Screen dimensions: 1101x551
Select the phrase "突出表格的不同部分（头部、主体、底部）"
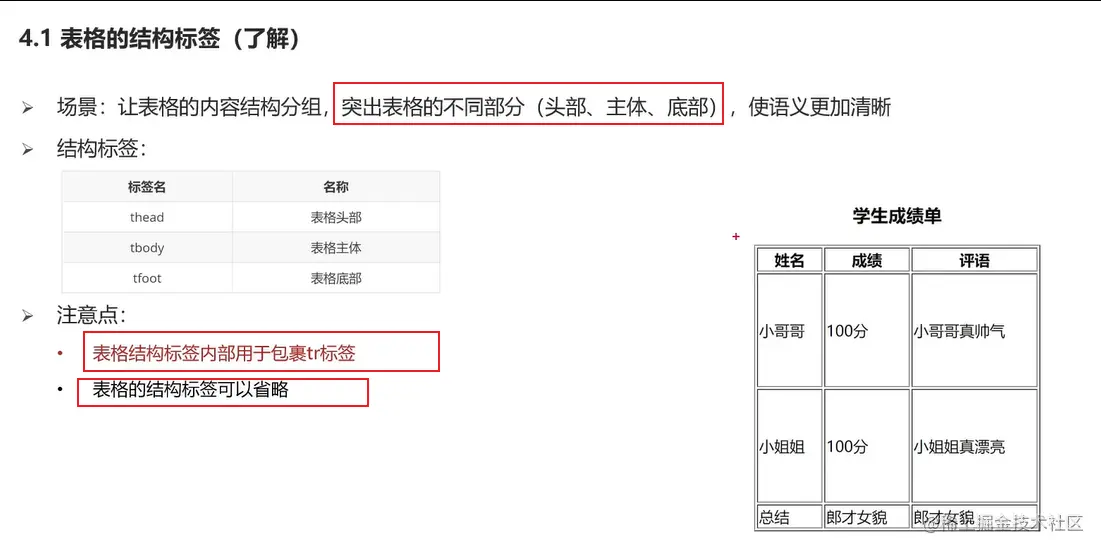(529, 107)
